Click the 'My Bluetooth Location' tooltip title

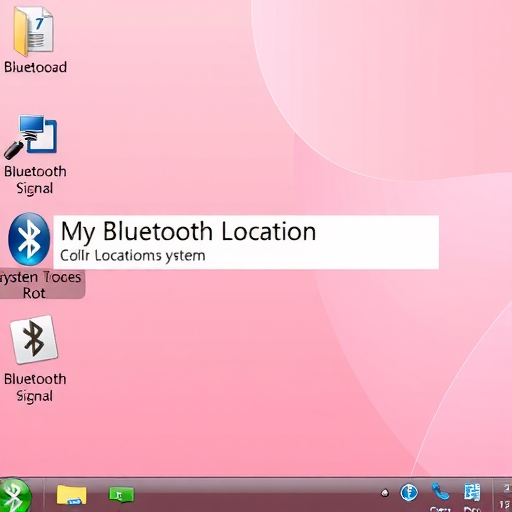pos(188,231)
